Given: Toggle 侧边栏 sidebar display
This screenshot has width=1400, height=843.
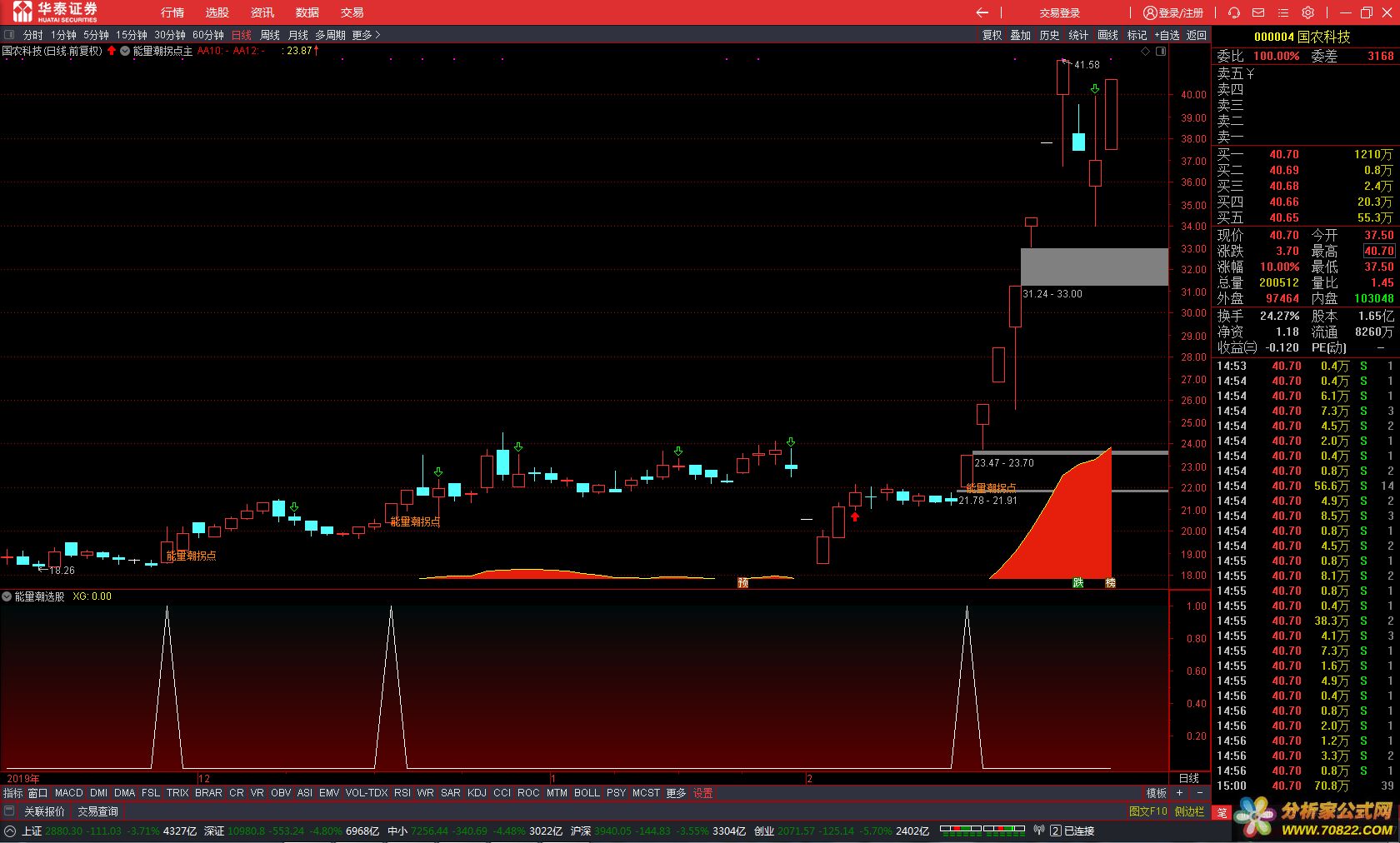Looking at the screenshot, I should (x=1189, y=811).
